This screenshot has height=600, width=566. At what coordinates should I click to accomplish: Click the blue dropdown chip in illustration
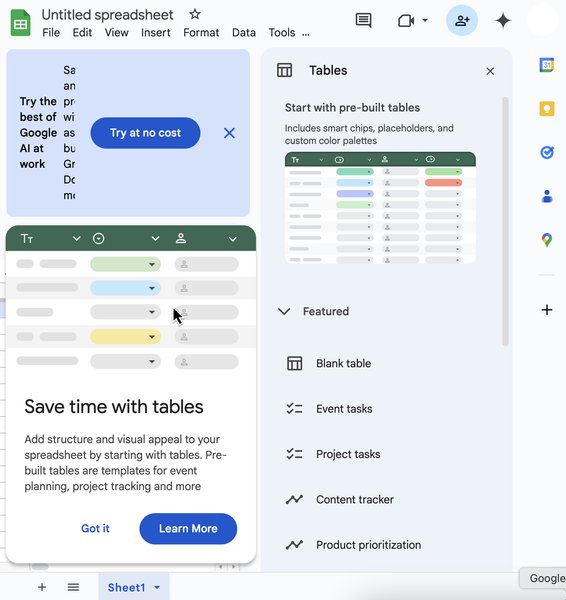(x=126, y=288)
